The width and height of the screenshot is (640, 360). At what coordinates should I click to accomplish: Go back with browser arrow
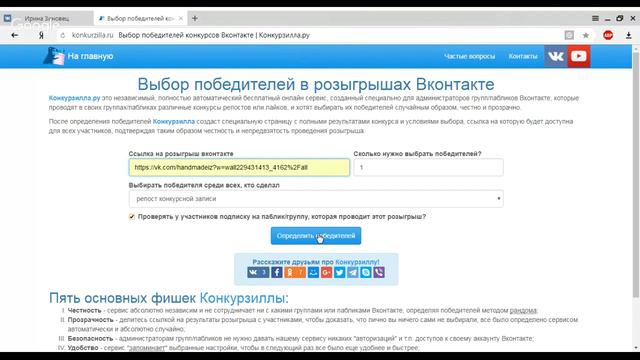point(15,36)
